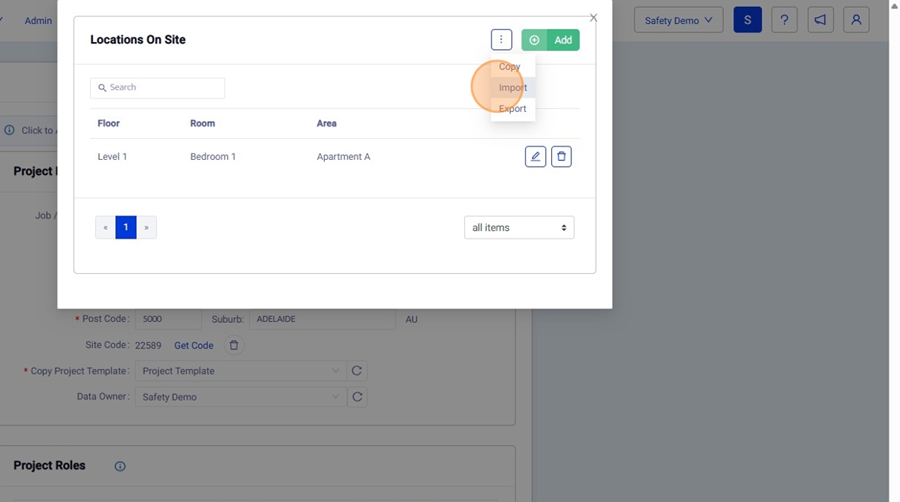Delete the site code with trash icon
Image resolution: width=900 pixels, height=502 pixels.
pyautogui.click(x=234, y=345)
